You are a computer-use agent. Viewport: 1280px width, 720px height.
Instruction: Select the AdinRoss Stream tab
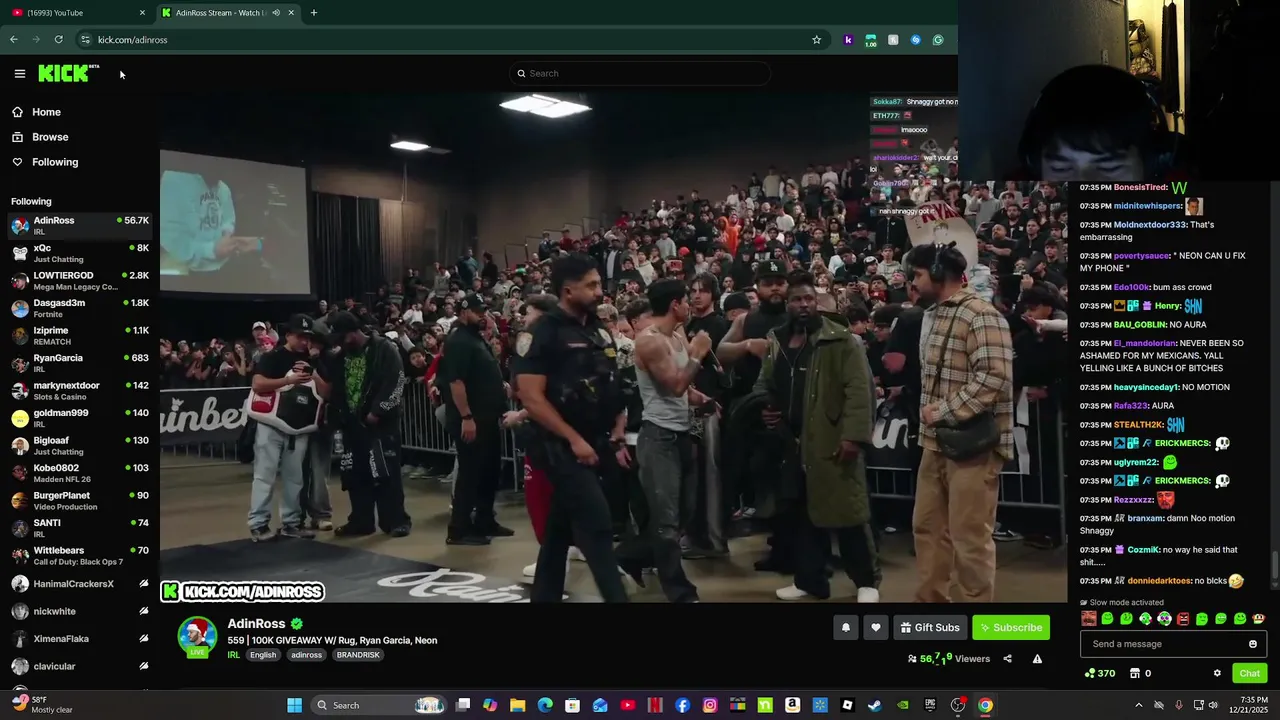point(227,13)
